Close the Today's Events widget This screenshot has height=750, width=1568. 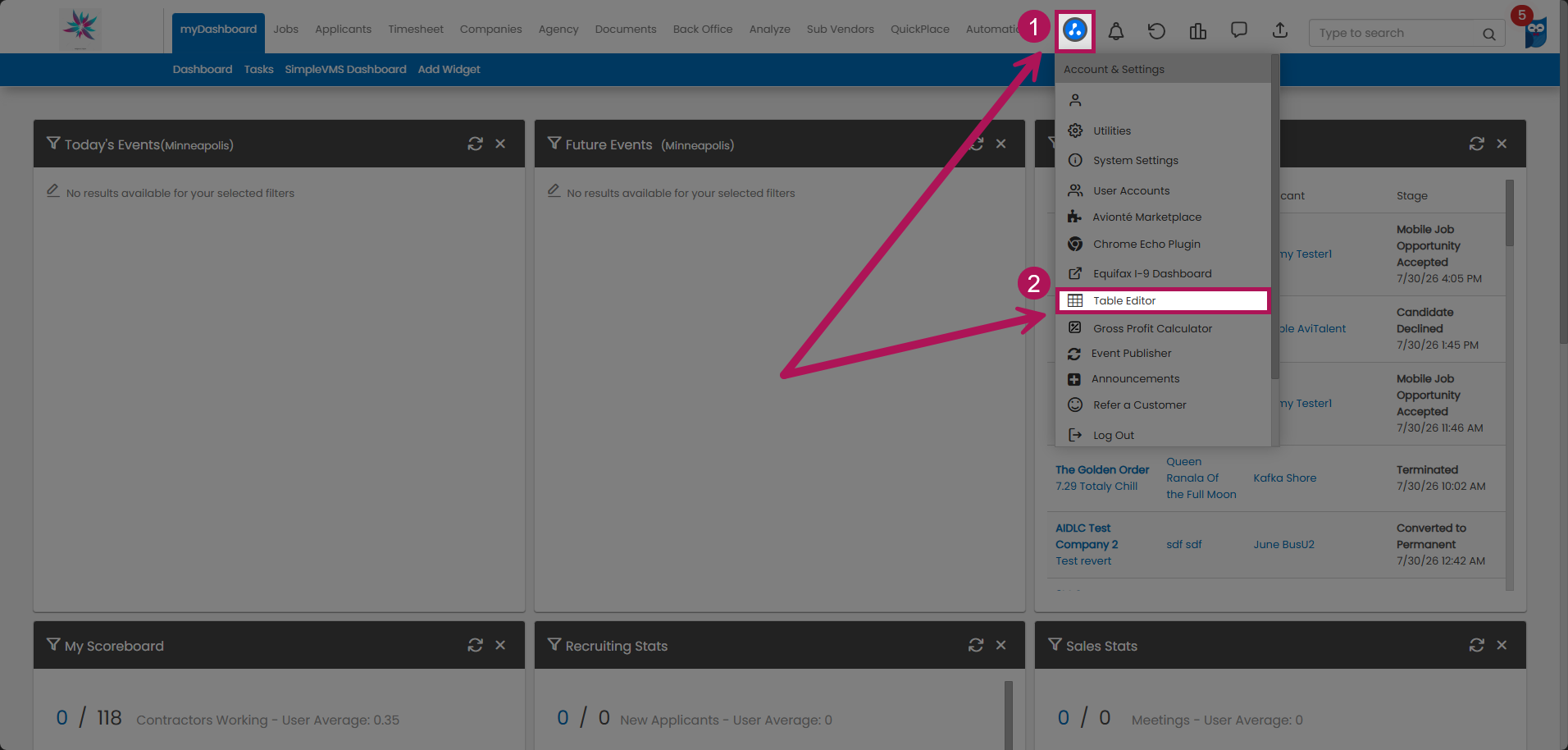[500, 144]
